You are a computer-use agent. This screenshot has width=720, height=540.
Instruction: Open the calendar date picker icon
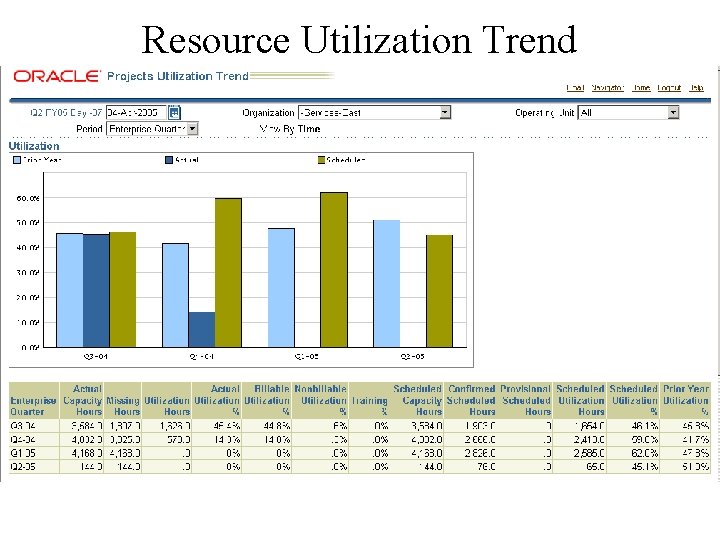pos(174,112)
